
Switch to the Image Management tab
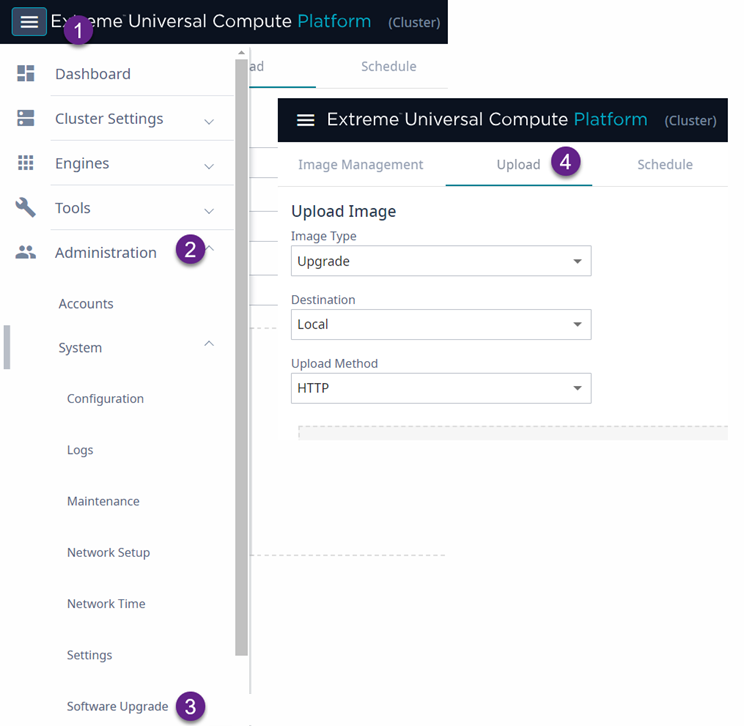[x=360, y=165]
